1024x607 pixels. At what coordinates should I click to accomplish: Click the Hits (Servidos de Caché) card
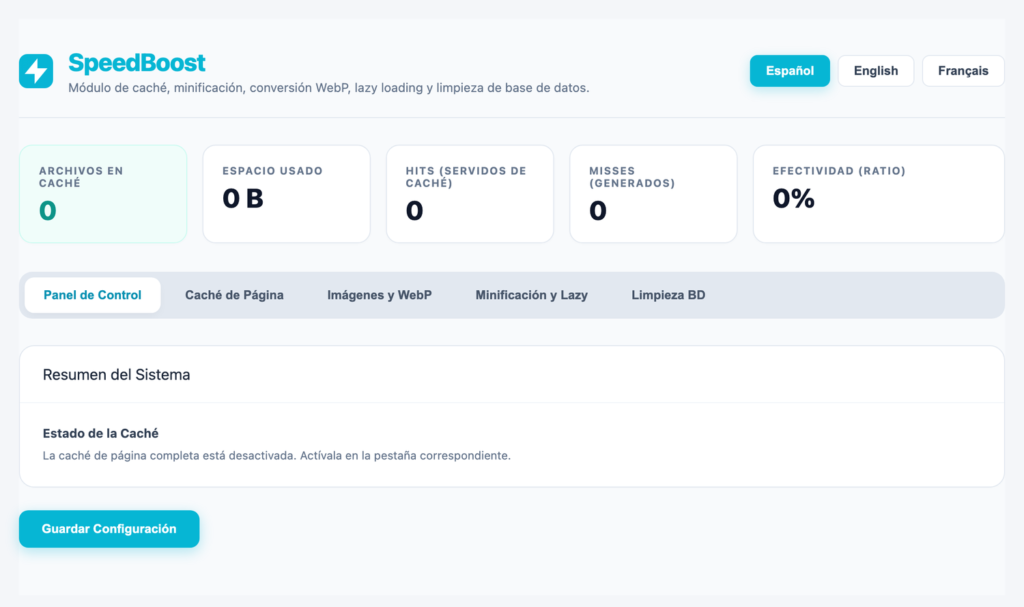[x=470, y=194]
